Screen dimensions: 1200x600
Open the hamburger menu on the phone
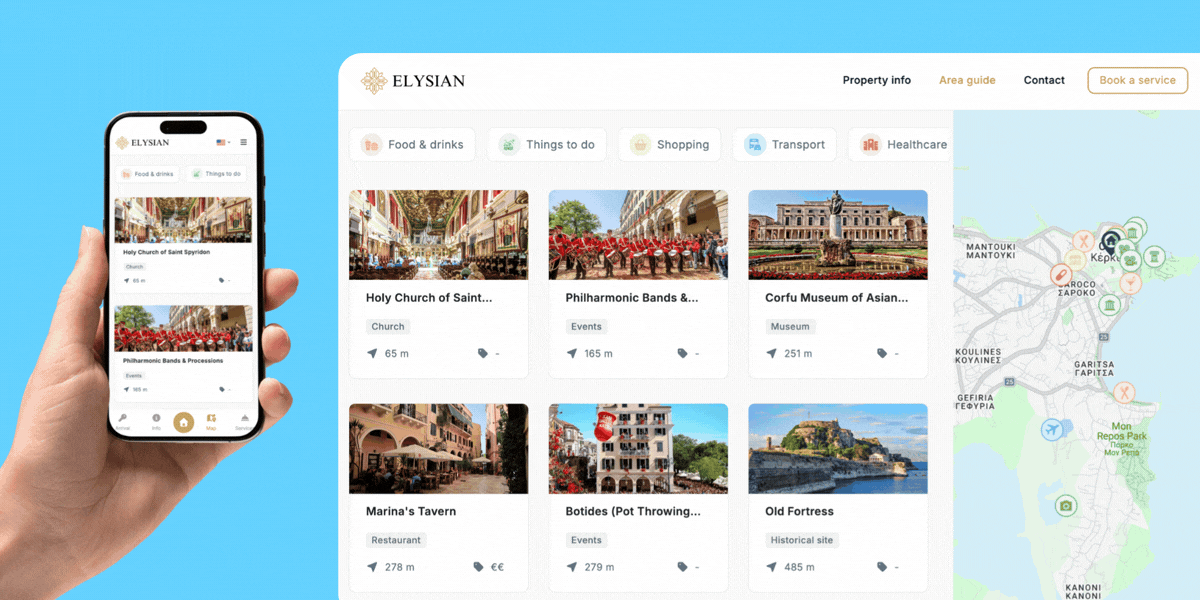tap(243, 143)
